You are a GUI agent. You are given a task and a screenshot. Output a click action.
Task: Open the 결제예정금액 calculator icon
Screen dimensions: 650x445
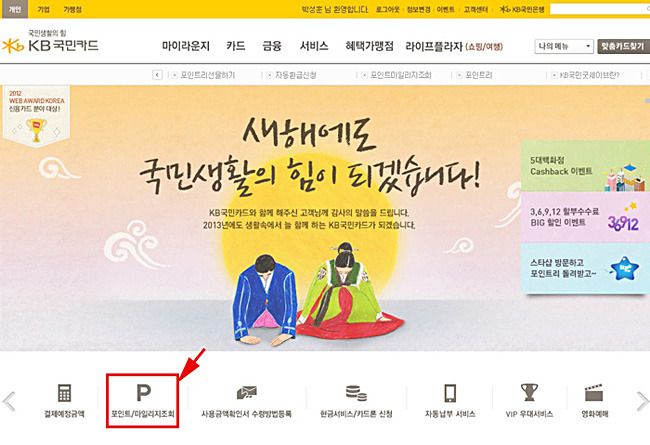coord(64,393)
